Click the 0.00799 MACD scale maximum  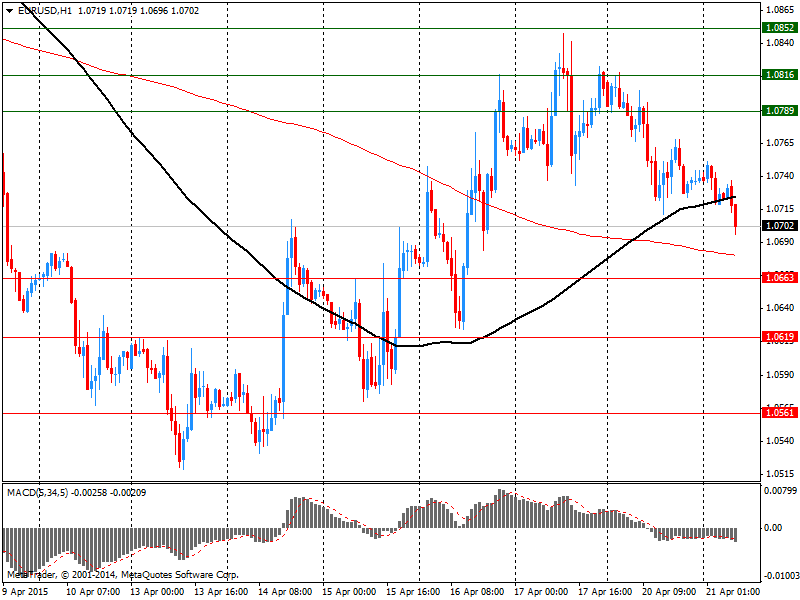780,491
